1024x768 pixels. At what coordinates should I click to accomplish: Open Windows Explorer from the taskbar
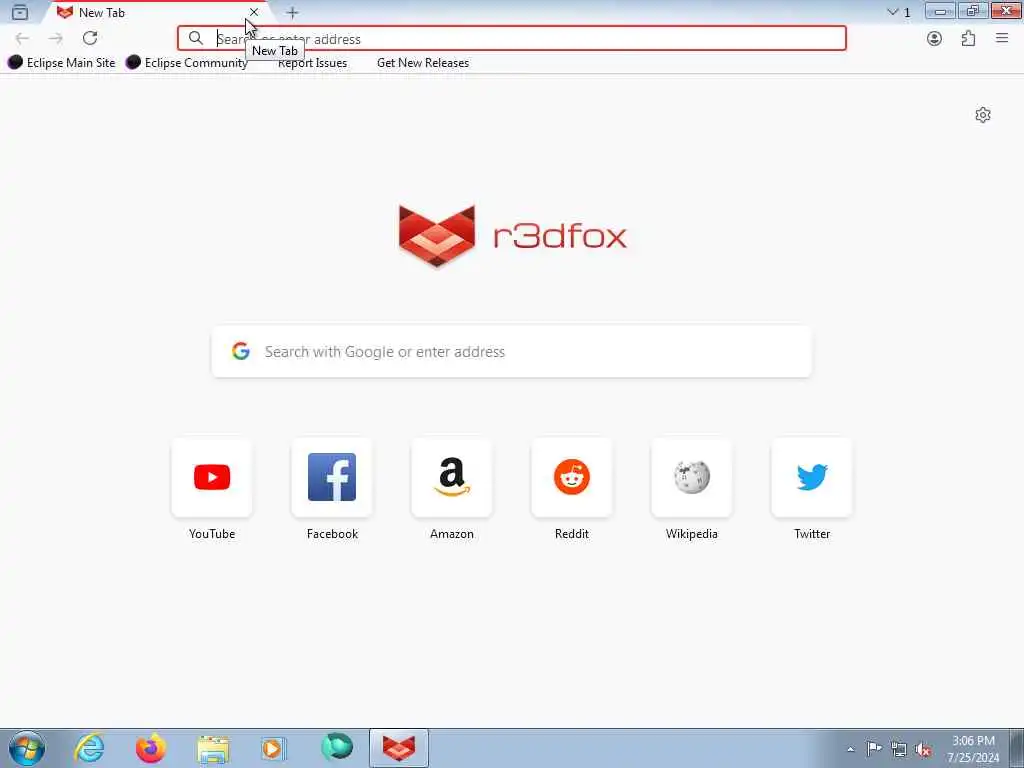(x=213, y=748)
